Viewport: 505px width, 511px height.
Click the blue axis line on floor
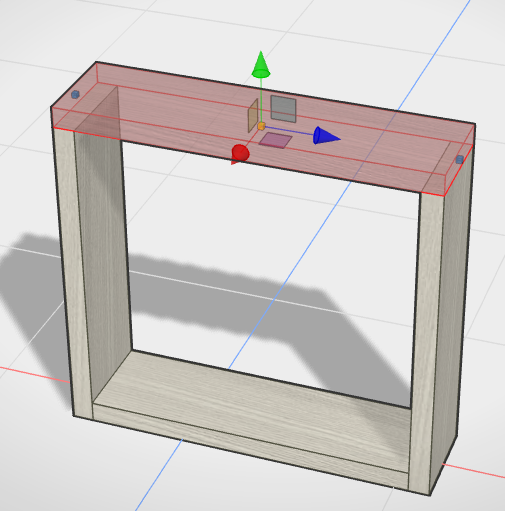tap(300, 260)
